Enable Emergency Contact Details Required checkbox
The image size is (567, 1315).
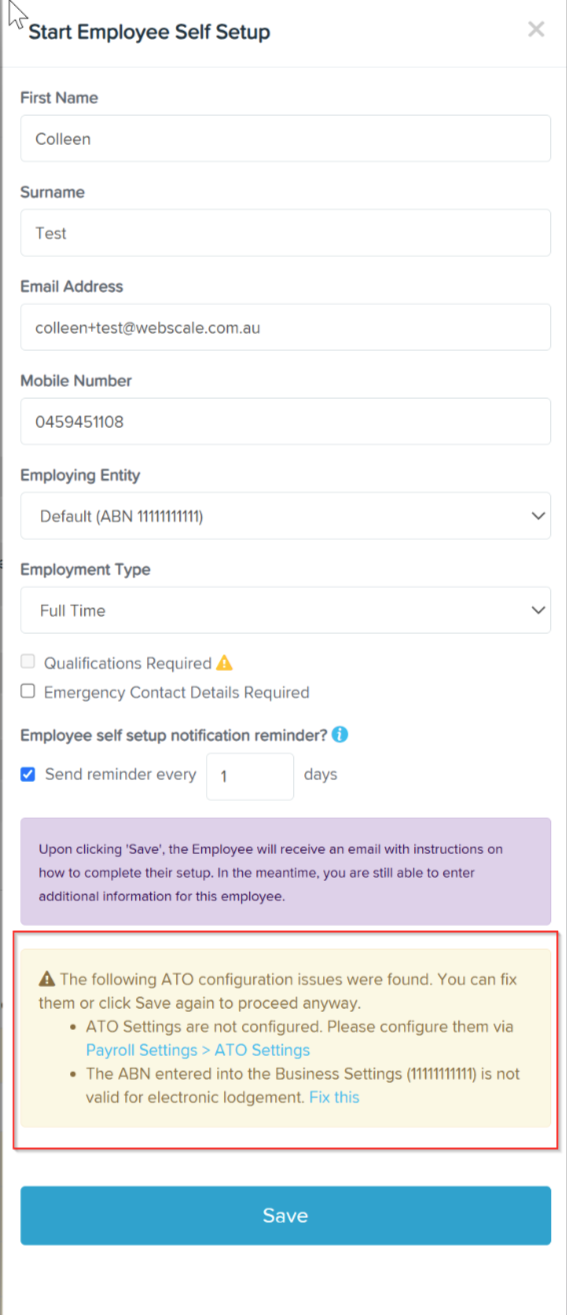(28, 691)
